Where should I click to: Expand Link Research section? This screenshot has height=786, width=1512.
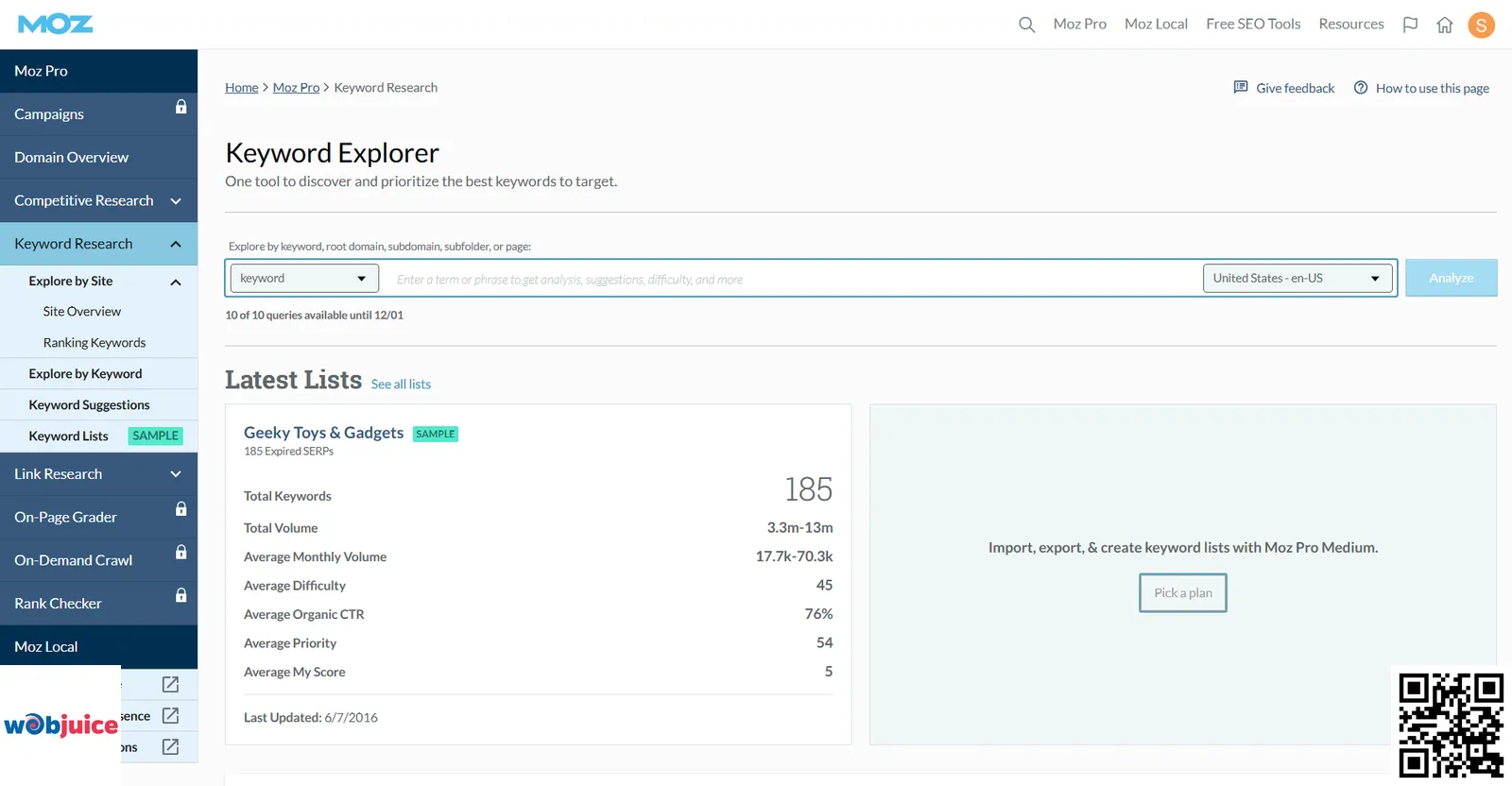coord(176,474)
